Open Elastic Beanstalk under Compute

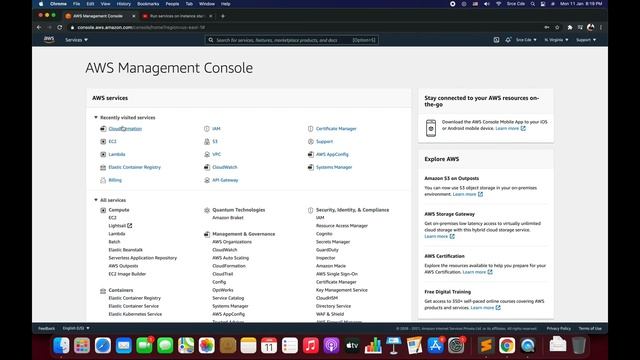point(126,250)
